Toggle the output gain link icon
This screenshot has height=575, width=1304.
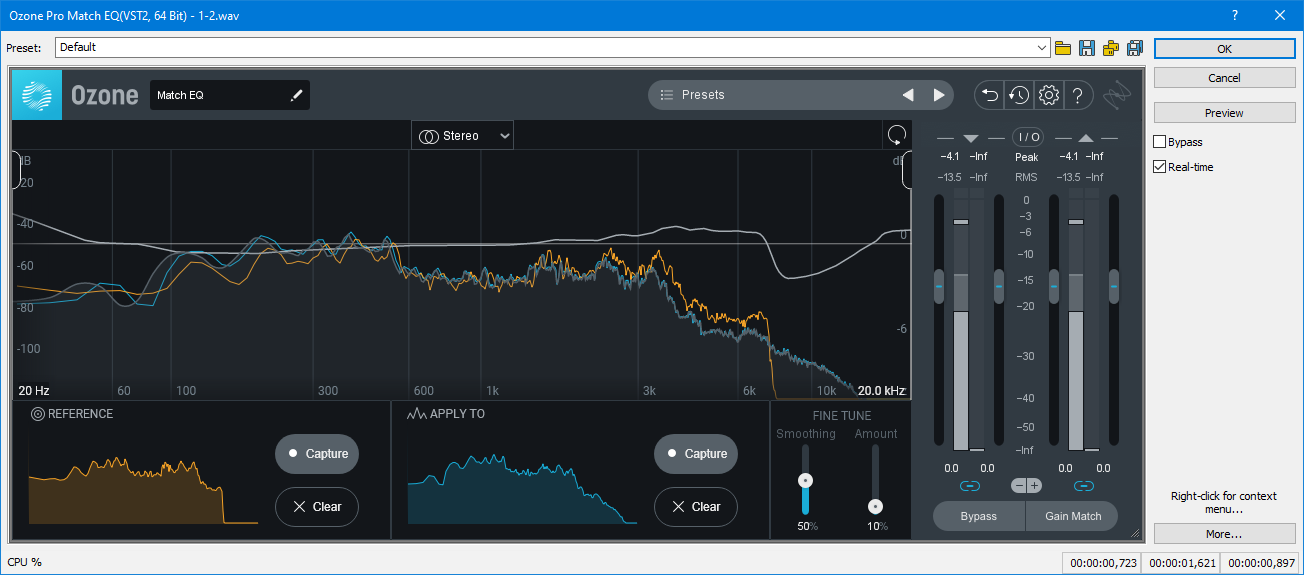[x=1084, y=486]
